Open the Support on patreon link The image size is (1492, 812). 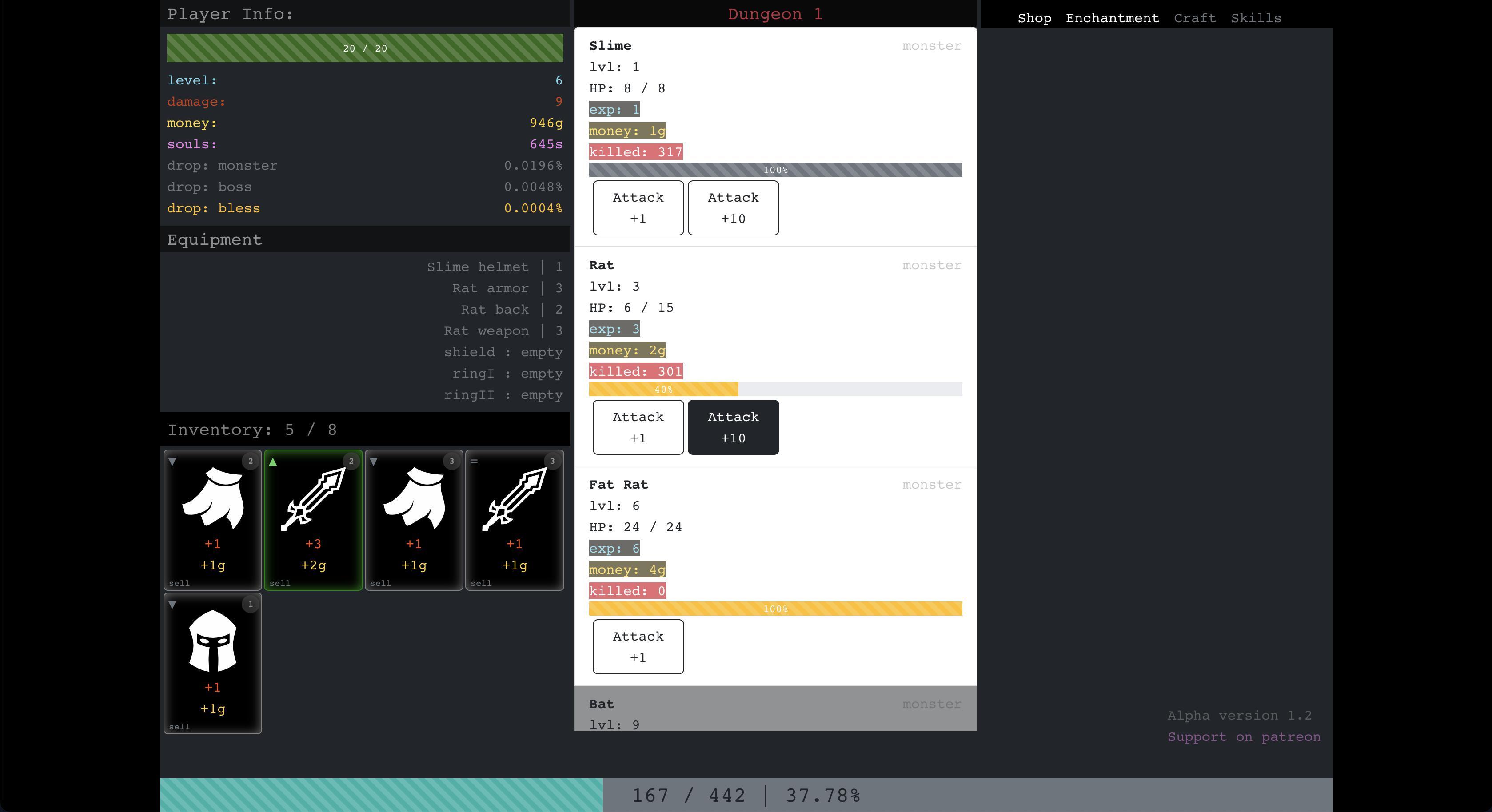pos(1244,736)
